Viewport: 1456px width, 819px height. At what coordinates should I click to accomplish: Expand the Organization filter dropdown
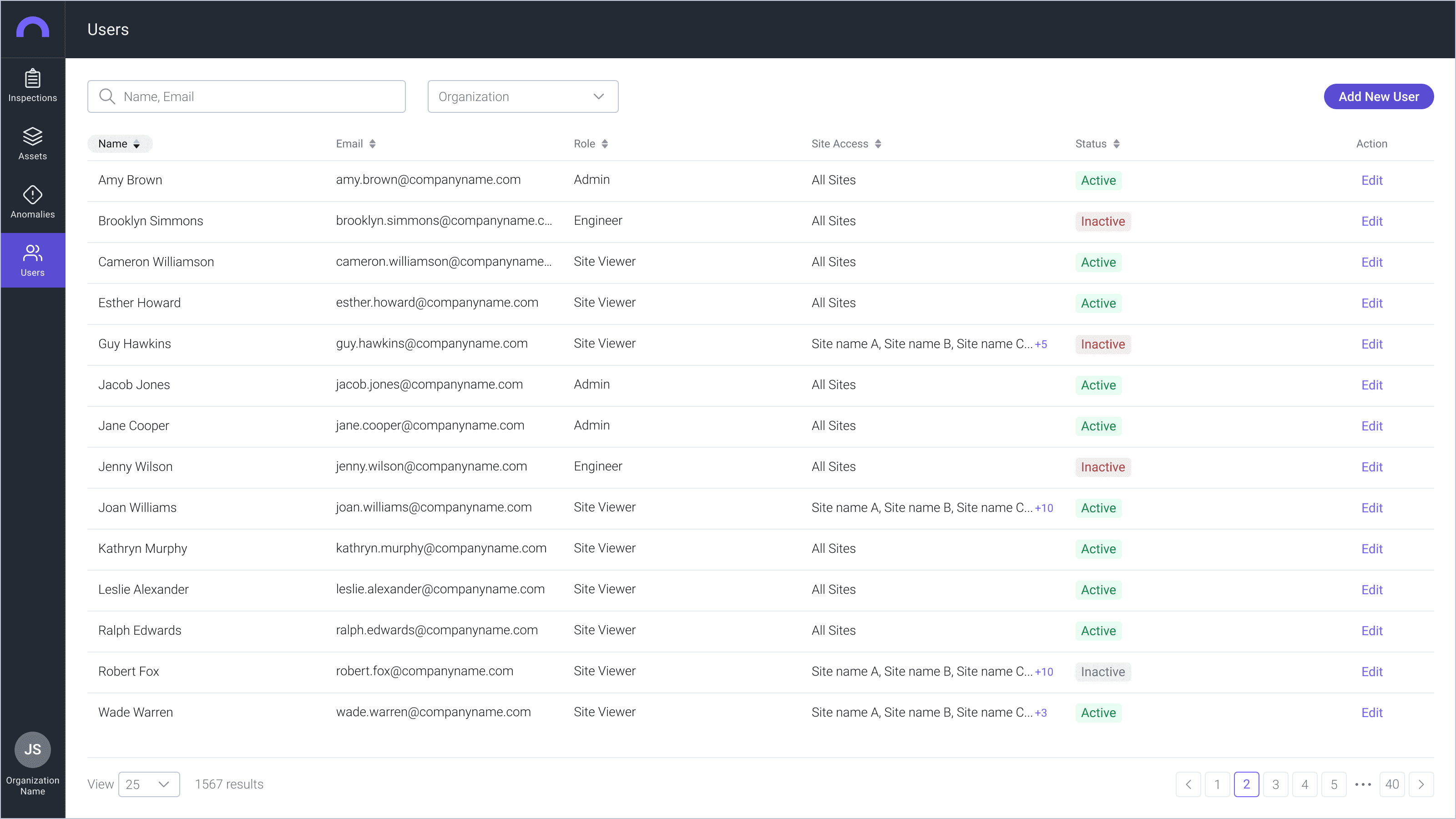[x=523, y=96]
